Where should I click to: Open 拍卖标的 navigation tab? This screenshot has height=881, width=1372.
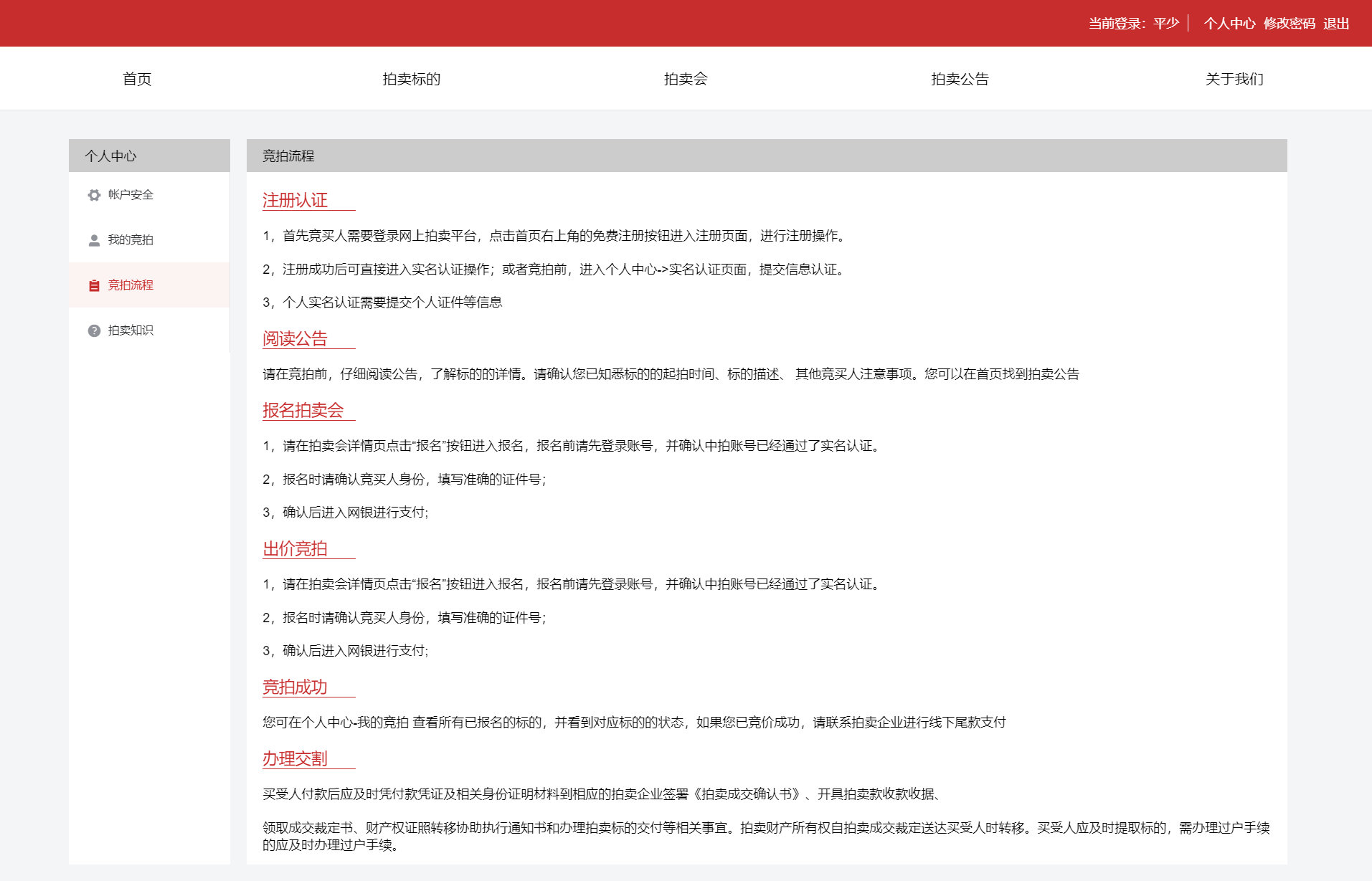coord(411,79)
